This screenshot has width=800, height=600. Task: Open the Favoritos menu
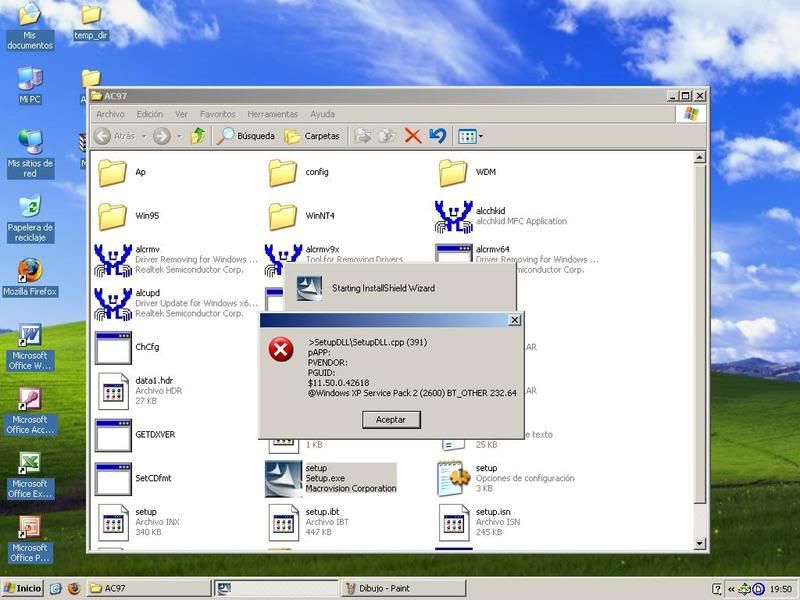[x=217, y=114]
